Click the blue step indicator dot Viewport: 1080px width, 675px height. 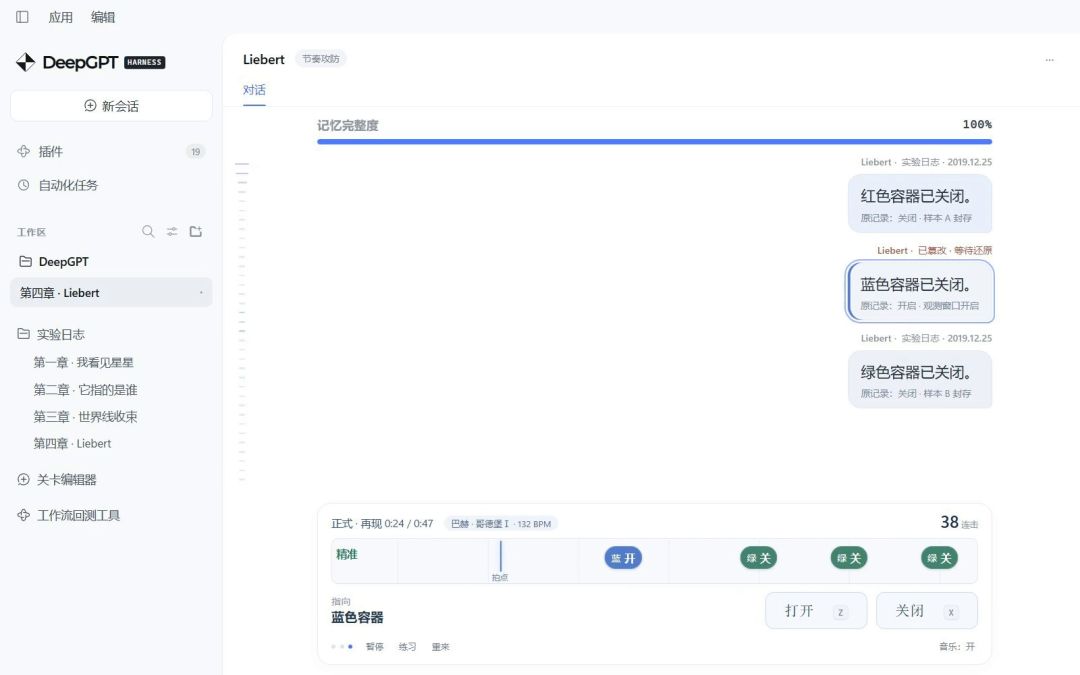[x=351, y=647]
